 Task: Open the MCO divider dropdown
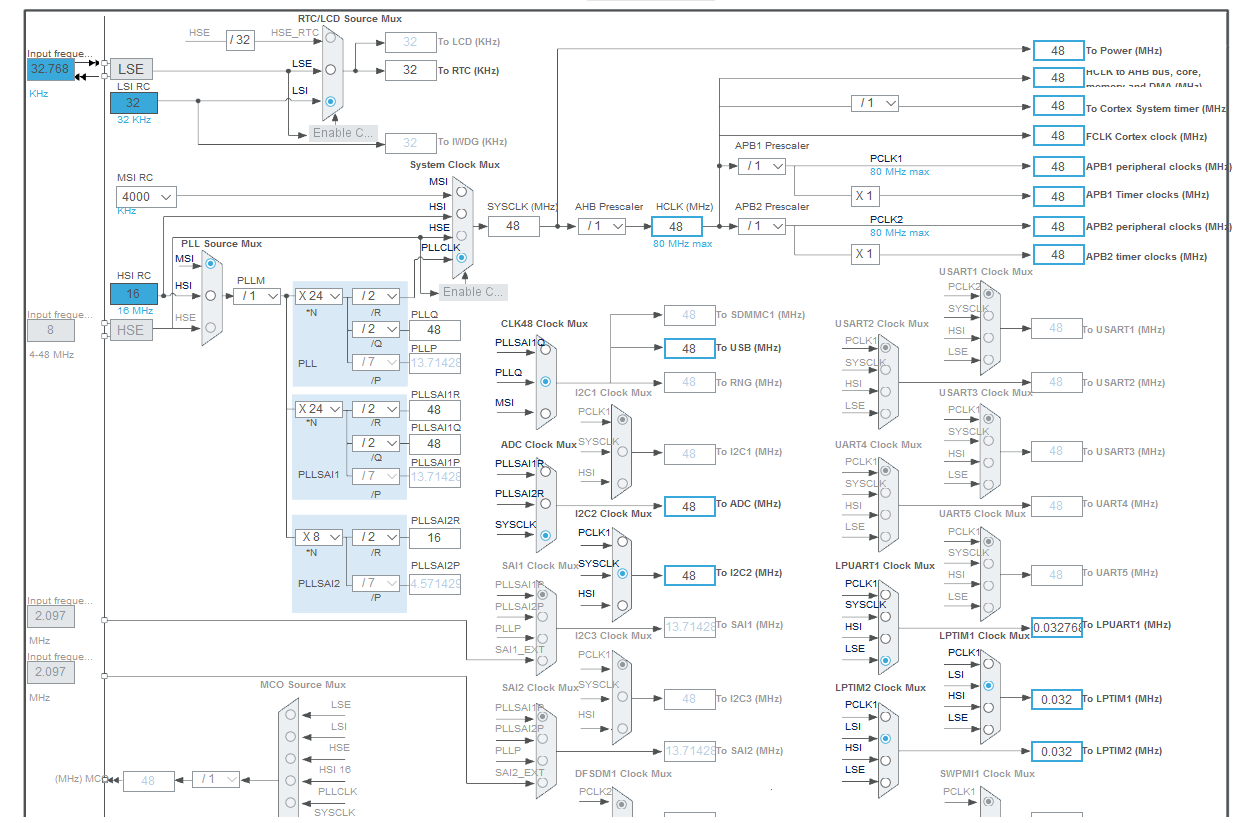pyautogui.click(x=216, y=780)
